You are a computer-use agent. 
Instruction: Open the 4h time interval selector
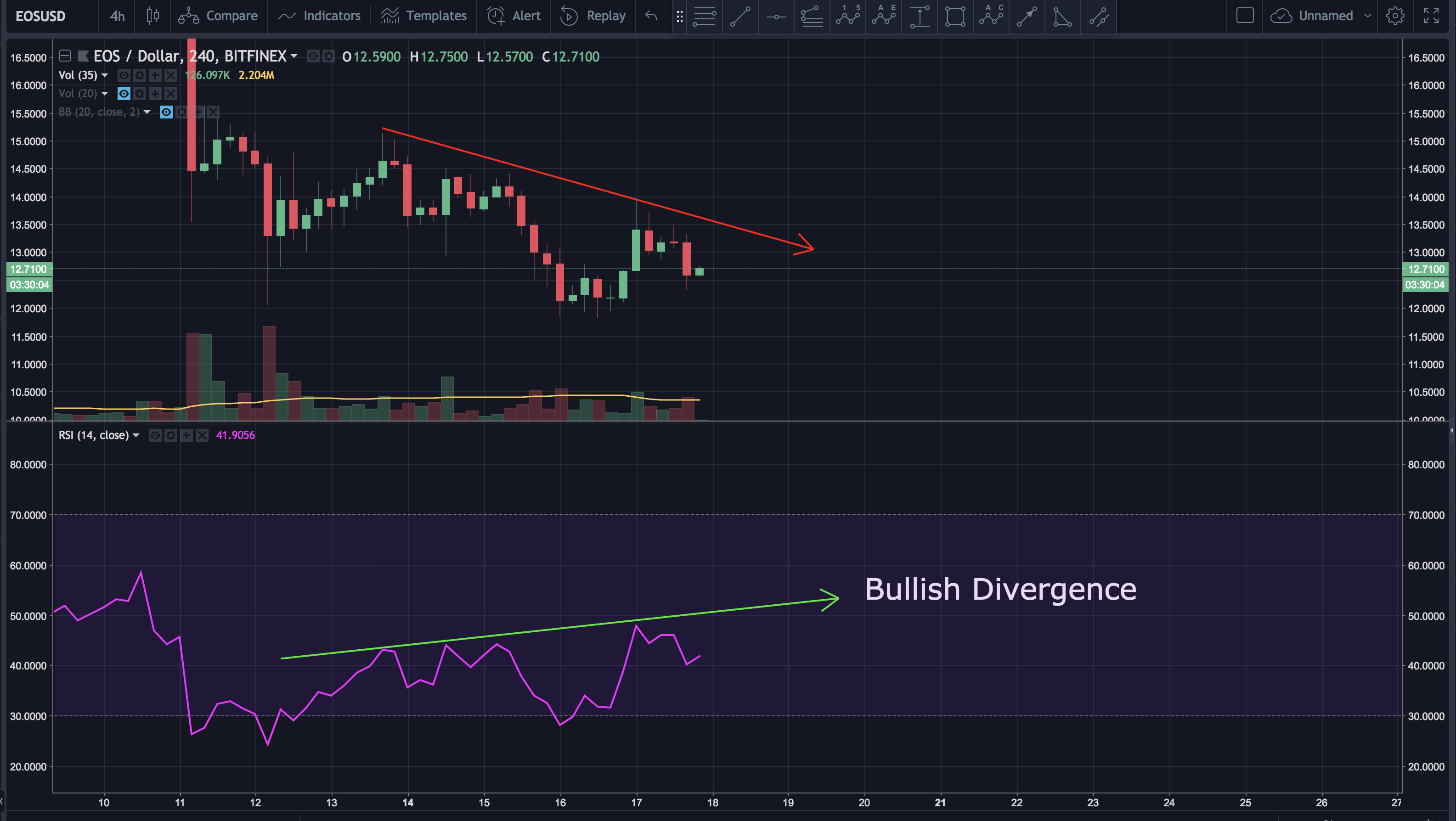tap(117, 16)
